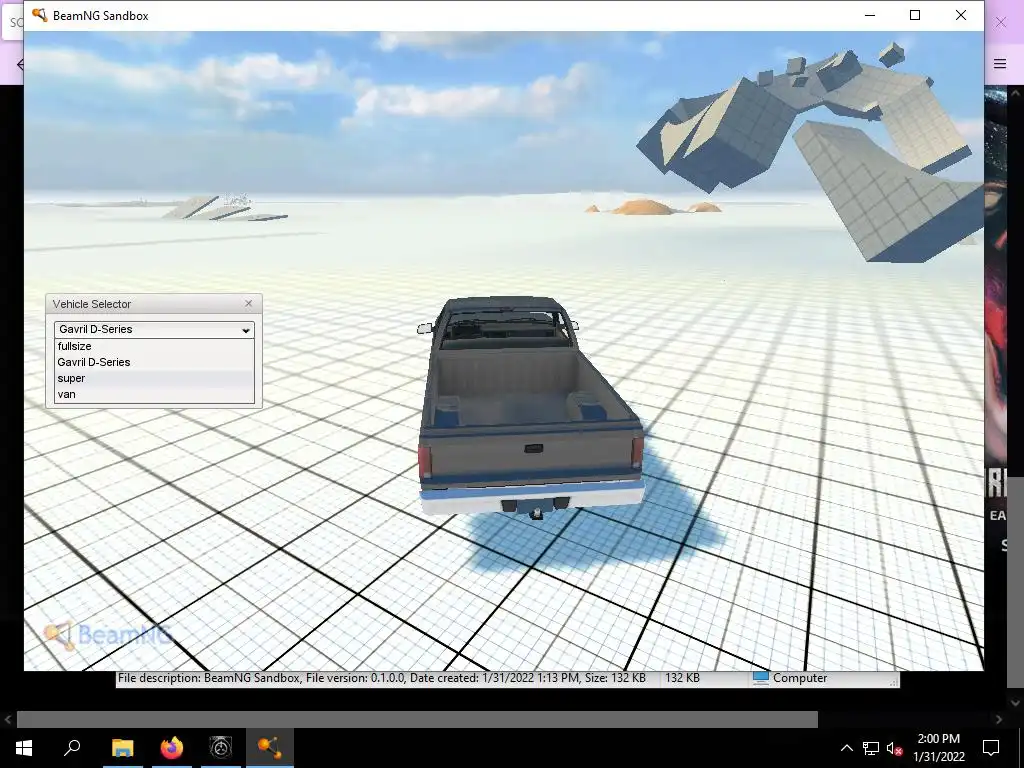Open the SCP app taskbar icon
Screen dimensions: 1024x768
(x=221, y=748)
